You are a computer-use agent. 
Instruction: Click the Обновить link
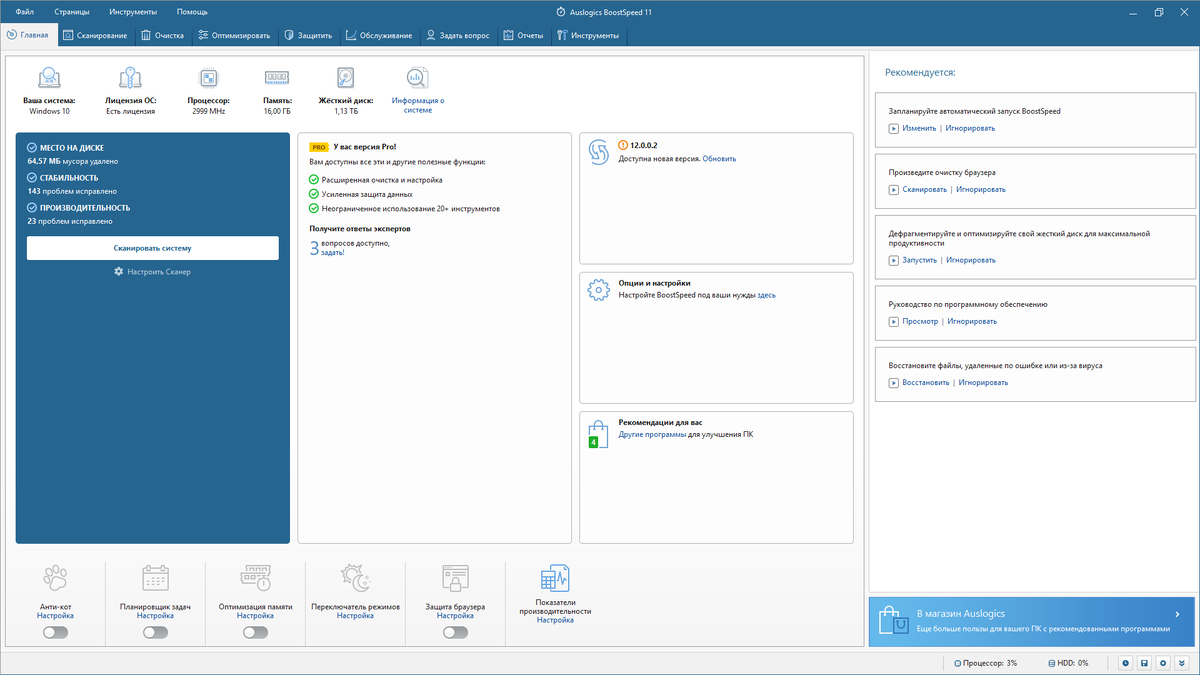coord(719,159)
